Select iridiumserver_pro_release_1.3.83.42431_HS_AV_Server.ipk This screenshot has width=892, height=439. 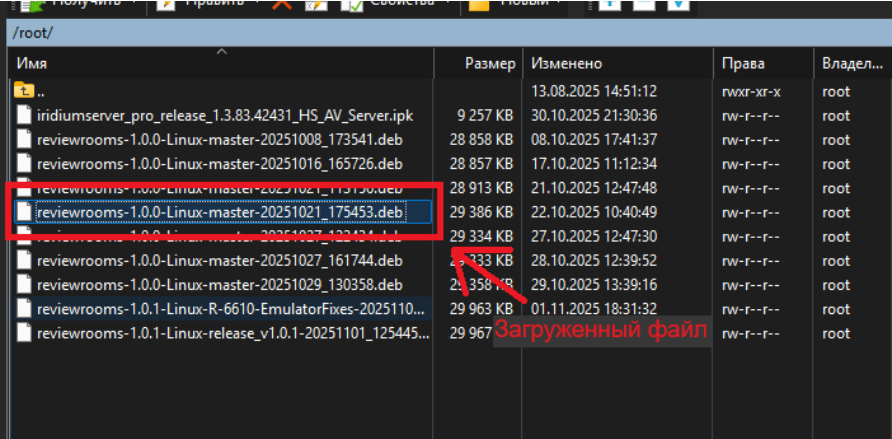(x=225, y=115)
